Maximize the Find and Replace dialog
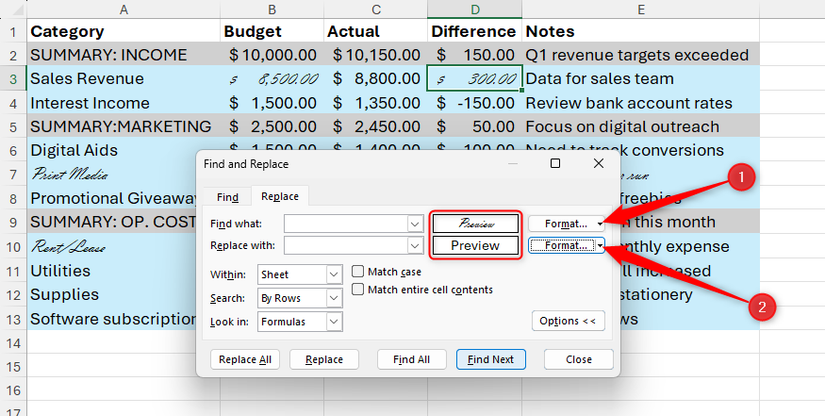 coord(556,163)
